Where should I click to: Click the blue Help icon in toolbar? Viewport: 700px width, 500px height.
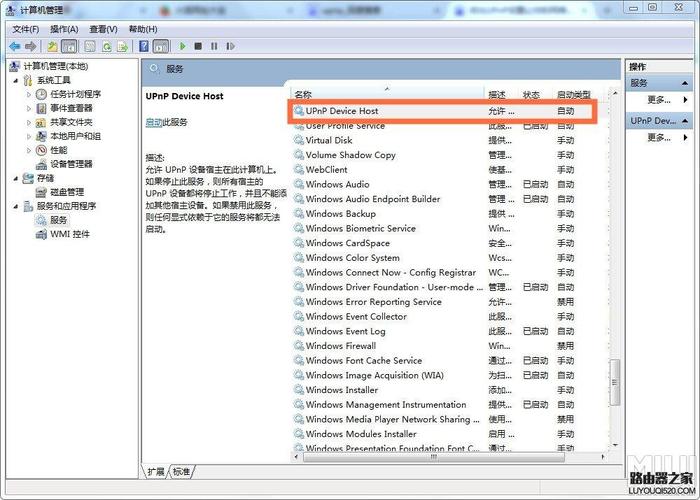click(x=144, y=46)
